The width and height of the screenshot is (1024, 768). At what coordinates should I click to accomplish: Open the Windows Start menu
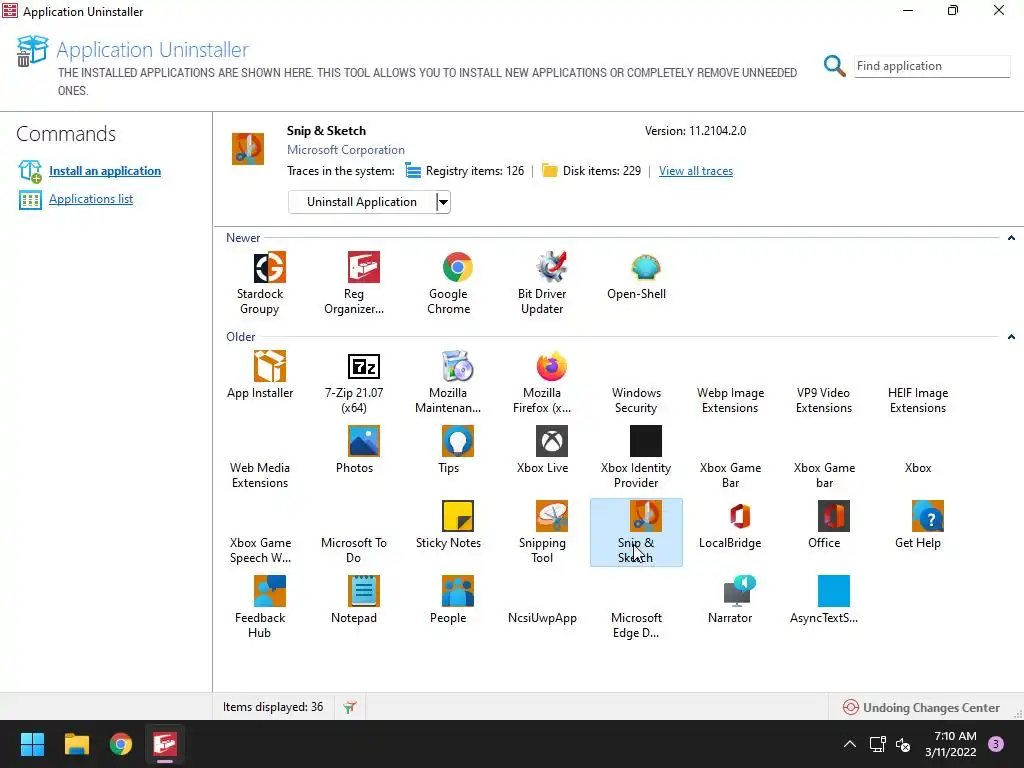32,744
